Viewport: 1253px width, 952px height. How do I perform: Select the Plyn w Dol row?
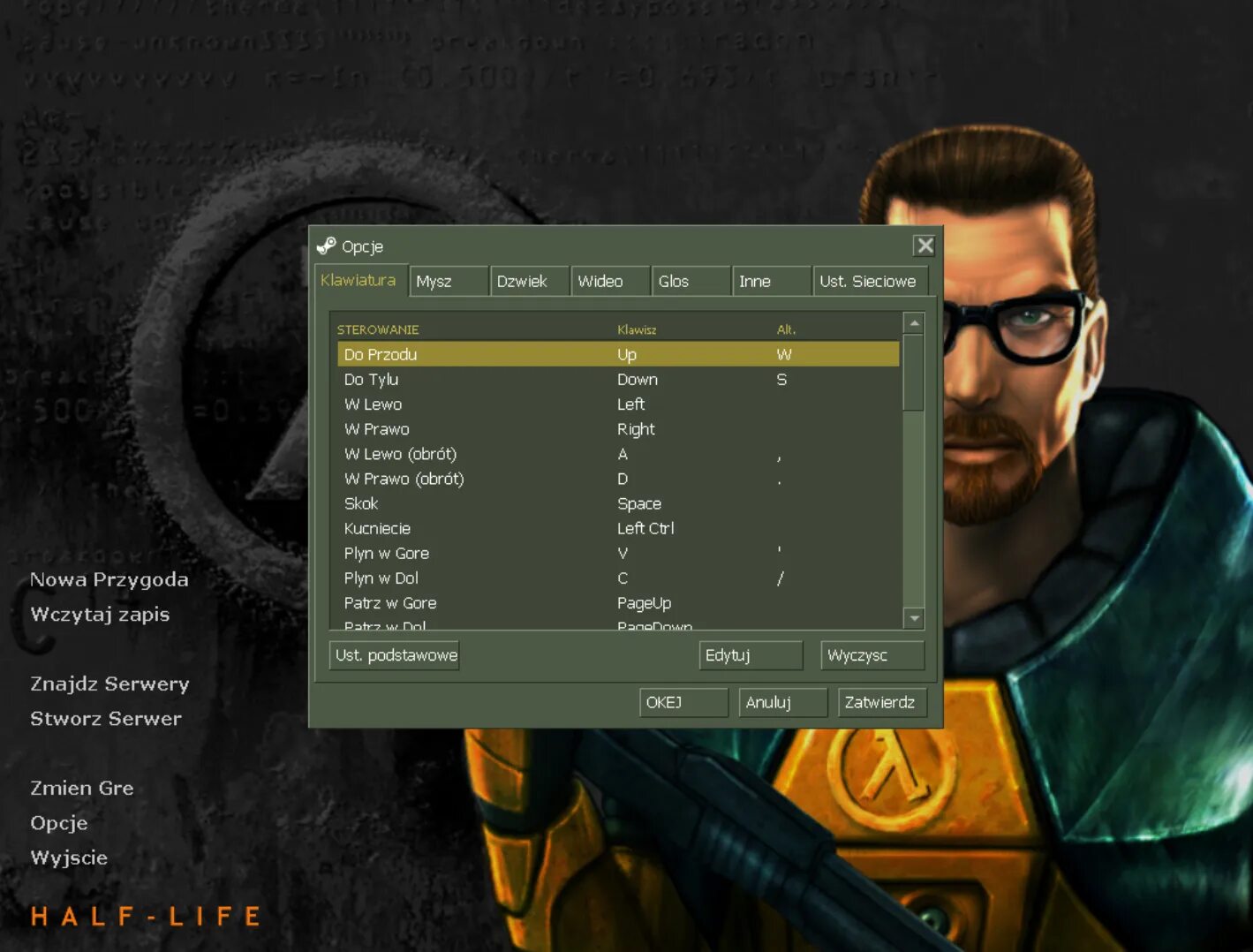tap(618, 578)
